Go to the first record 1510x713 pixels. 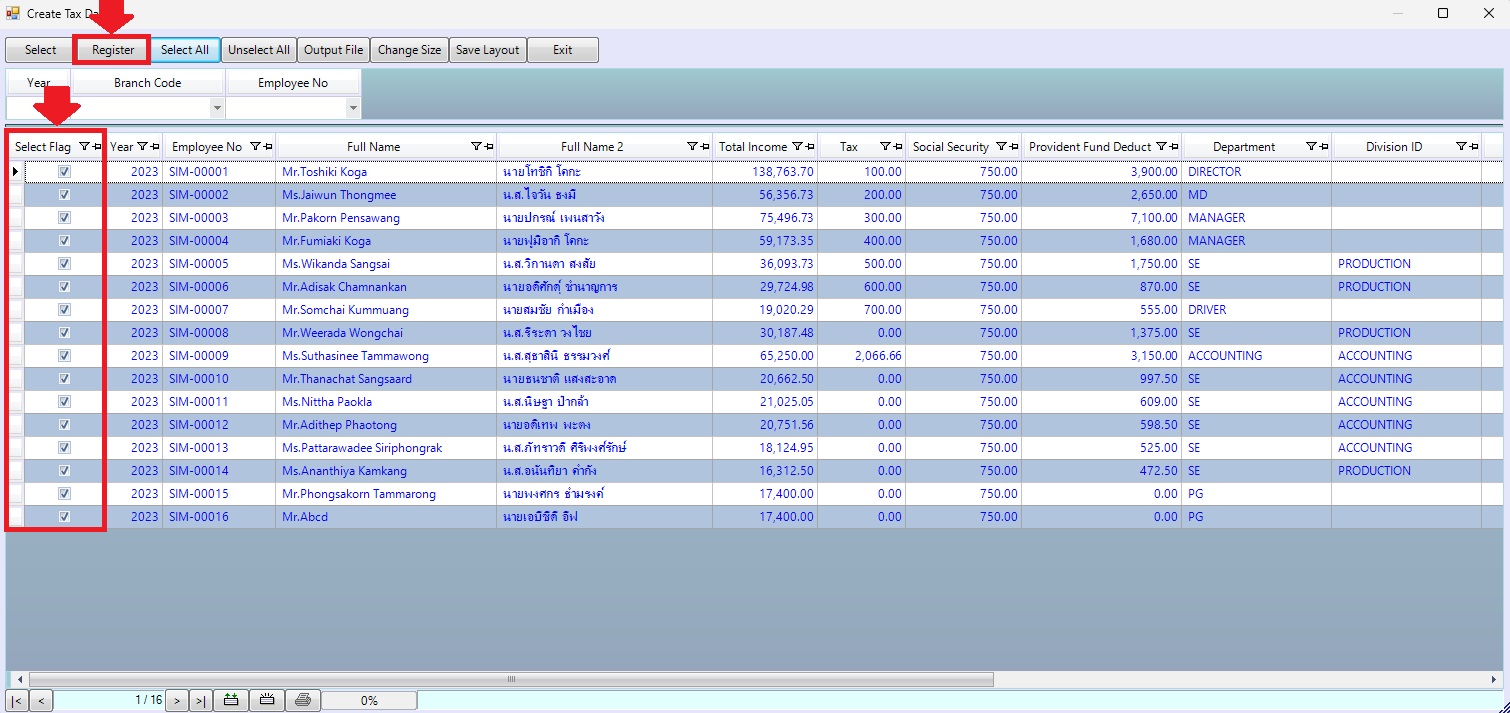pyautogui.click(x=17, y=701)
